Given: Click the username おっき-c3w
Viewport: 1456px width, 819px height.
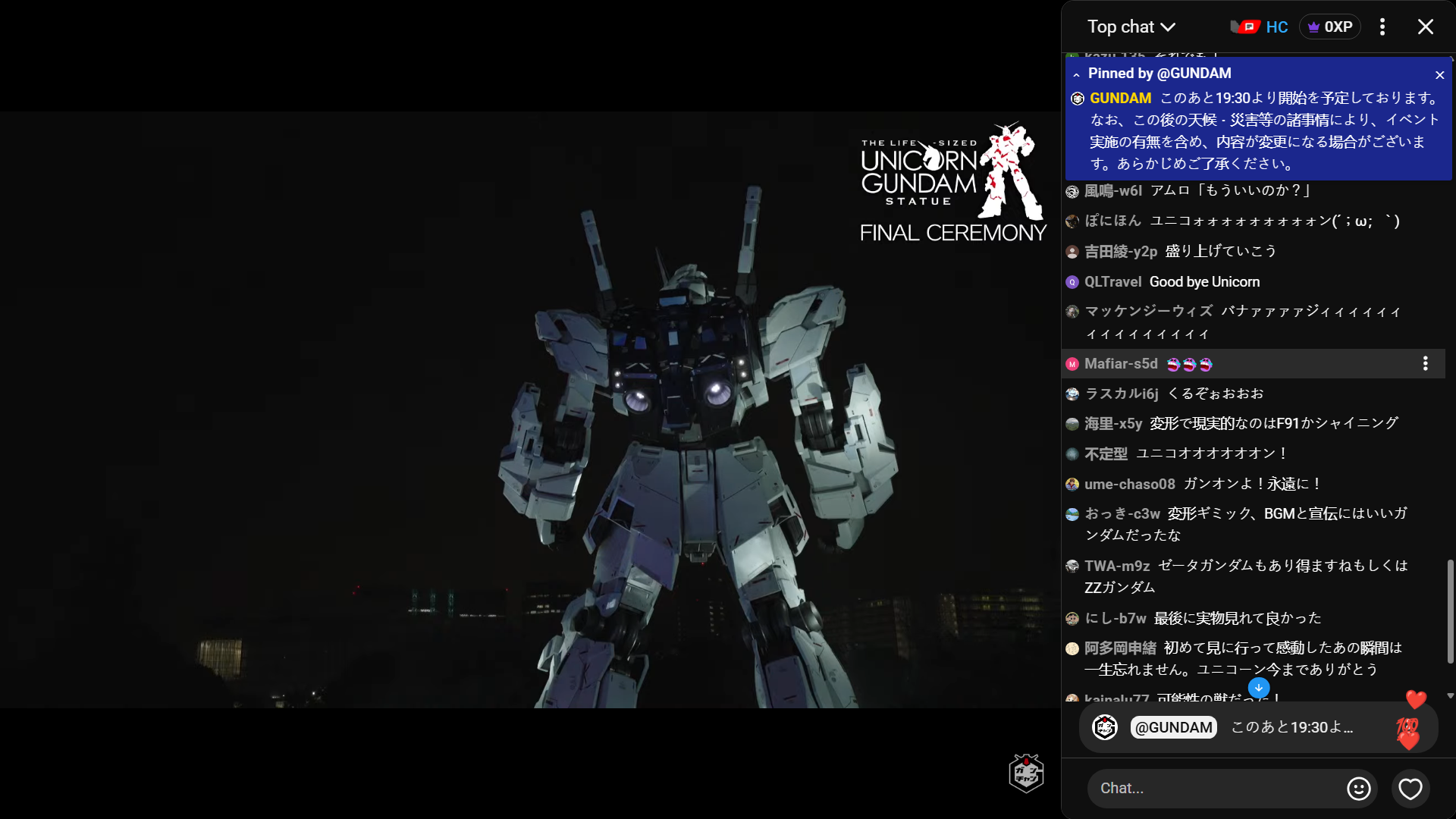Looking at the screenshot, I should (1122, 514).
